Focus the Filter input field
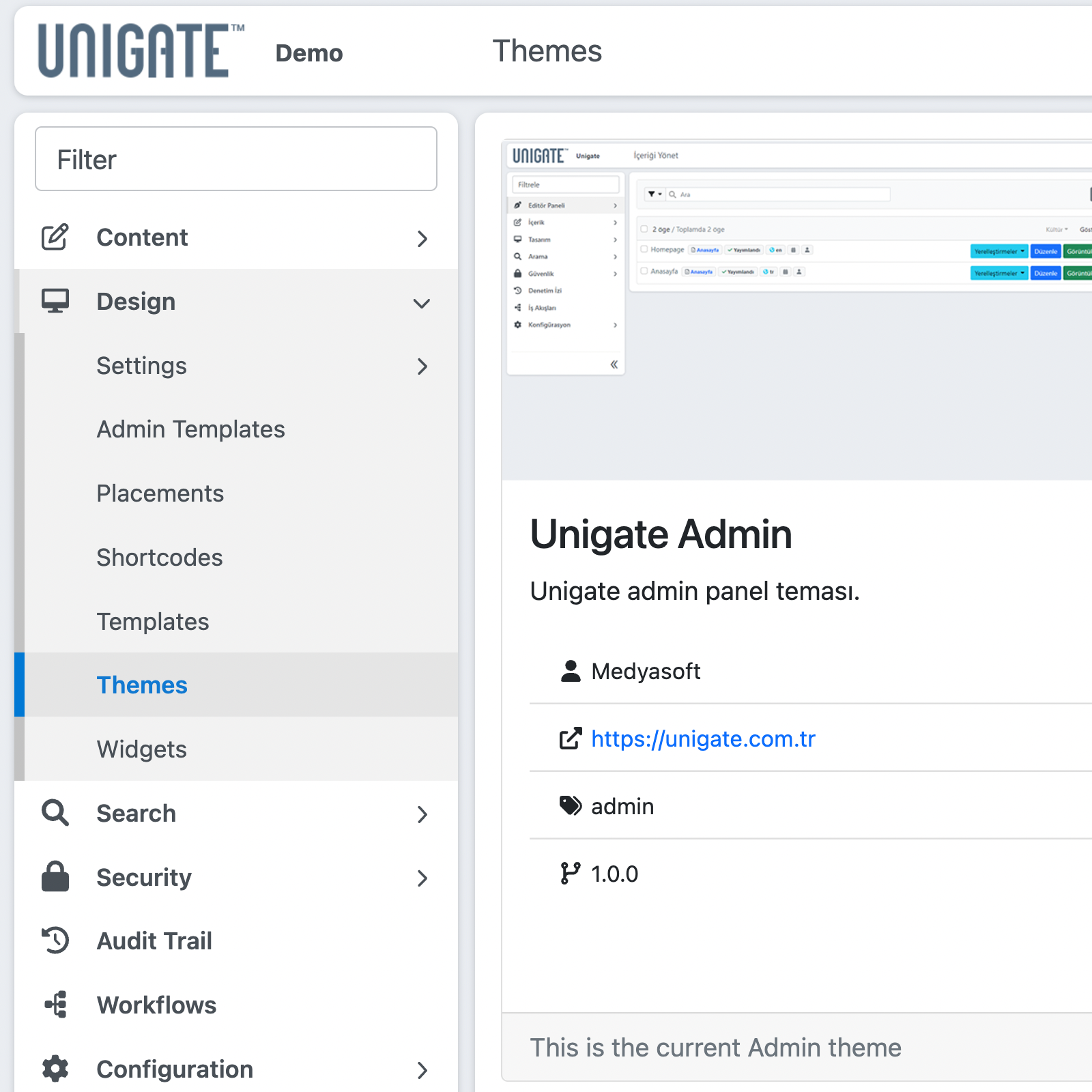This screenshot has height=1092, width=1092. [236, 159]
